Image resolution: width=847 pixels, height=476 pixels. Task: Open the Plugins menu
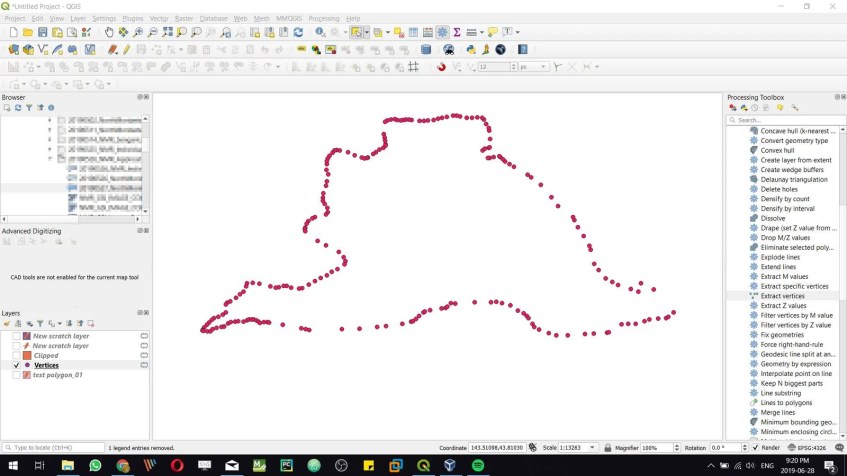pyautogui.click(x=133, y=18)
